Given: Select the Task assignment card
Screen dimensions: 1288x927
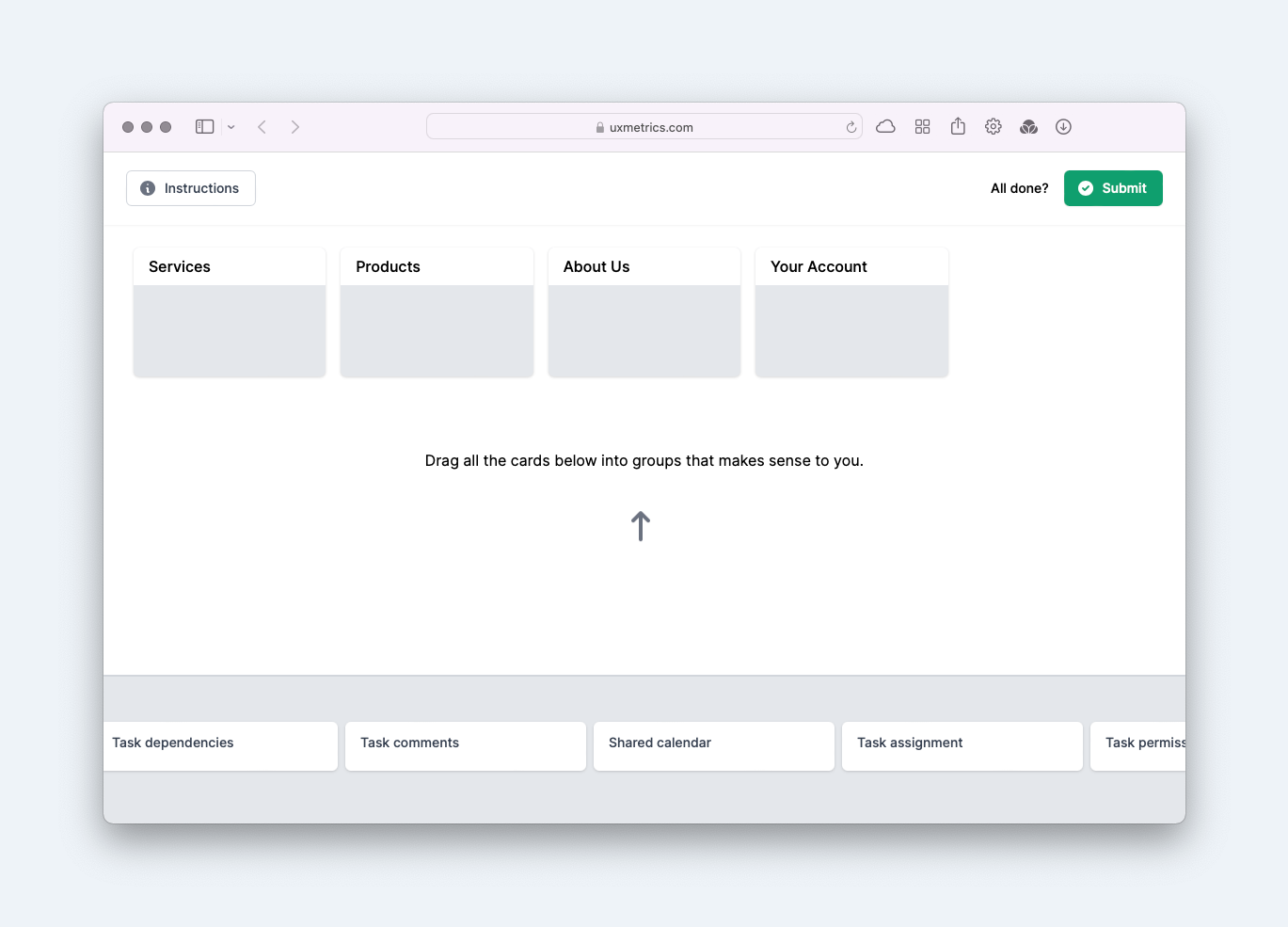Looking at the screenshot, I should (962, 746).
